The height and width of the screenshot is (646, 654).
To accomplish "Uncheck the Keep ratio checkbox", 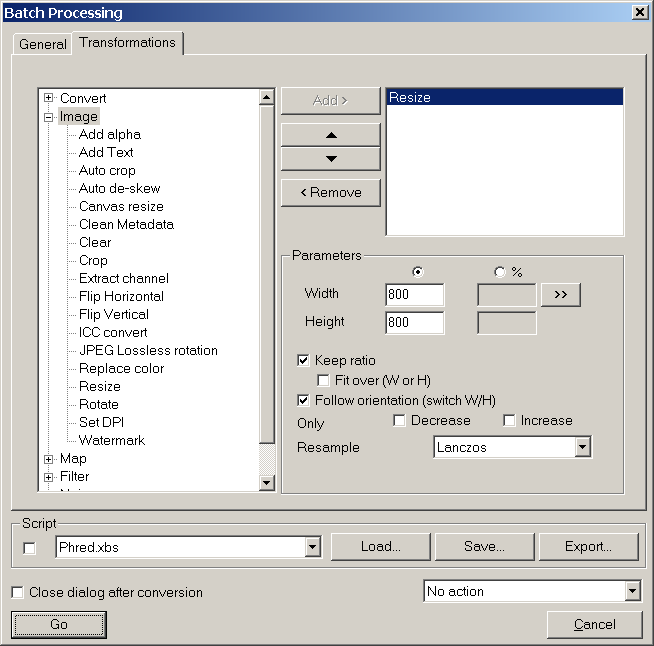I will point(304,360).
